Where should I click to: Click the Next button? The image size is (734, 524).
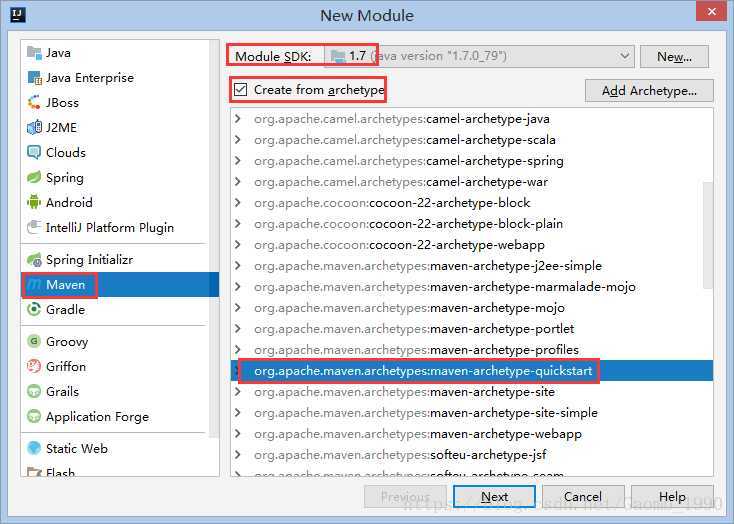coord(494,496)
